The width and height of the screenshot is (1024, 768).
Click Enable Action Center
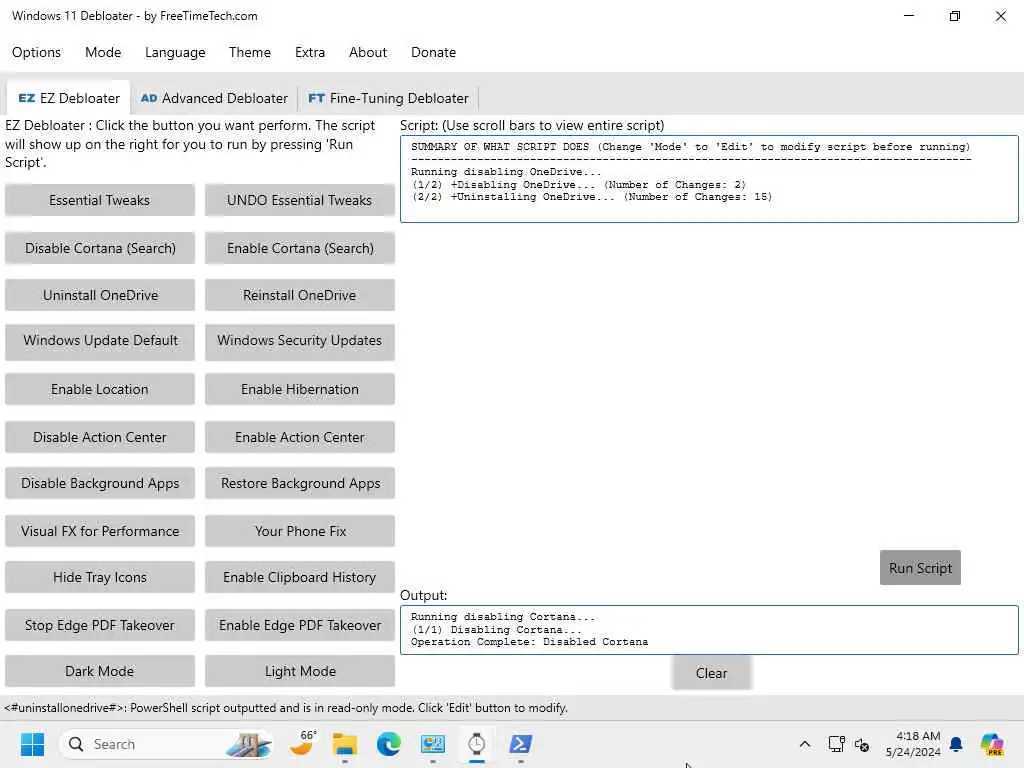pos(299,437)
